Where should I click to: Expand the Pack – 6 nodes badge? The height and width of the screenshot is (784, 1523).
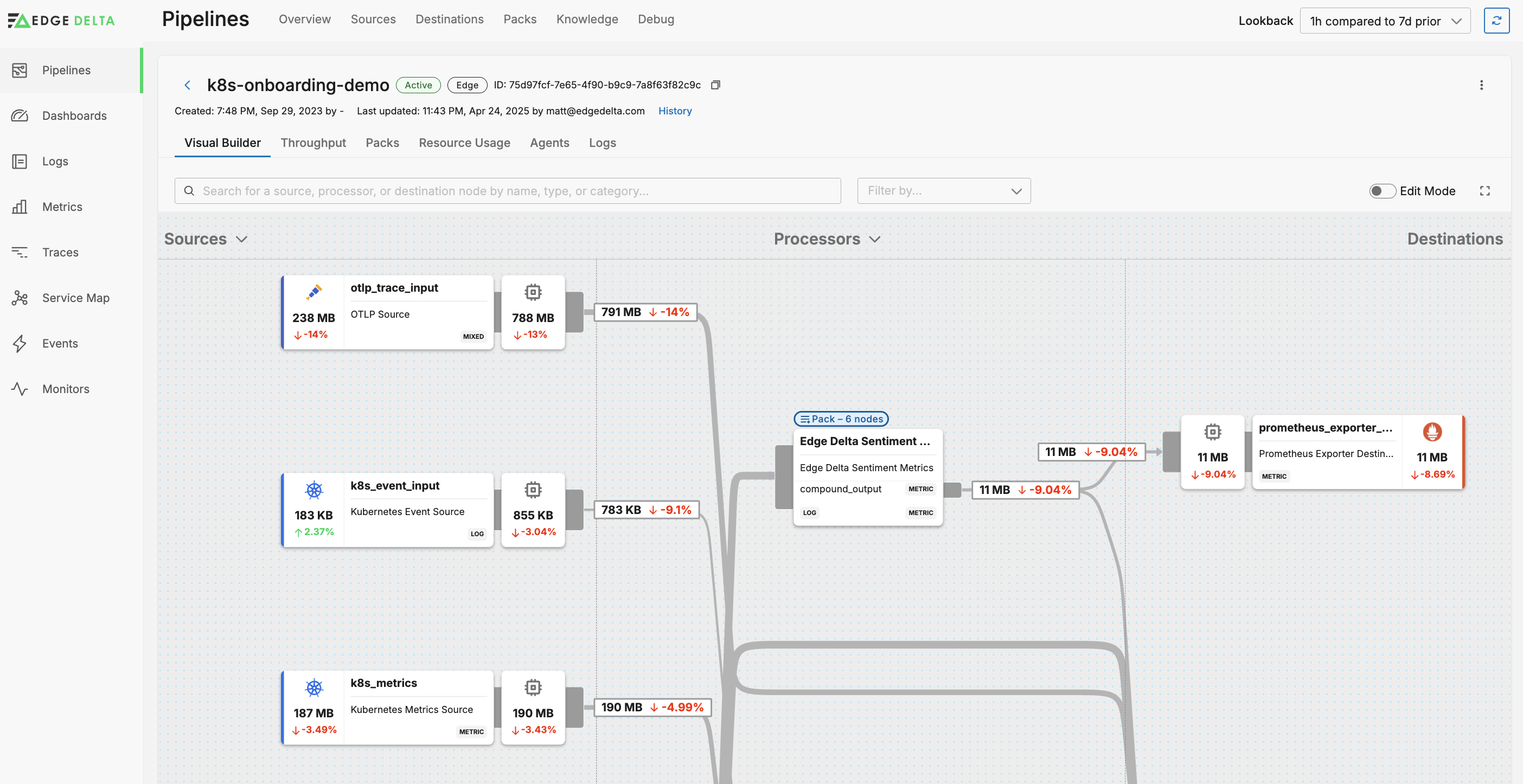click(841, 419)
